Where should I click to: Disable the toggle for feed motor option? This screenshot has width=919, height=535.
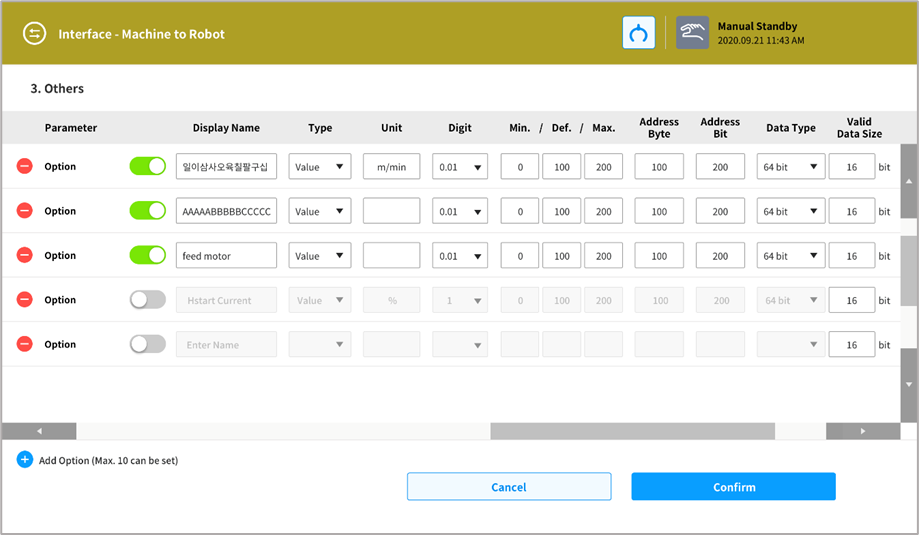(x=147, y=256)
